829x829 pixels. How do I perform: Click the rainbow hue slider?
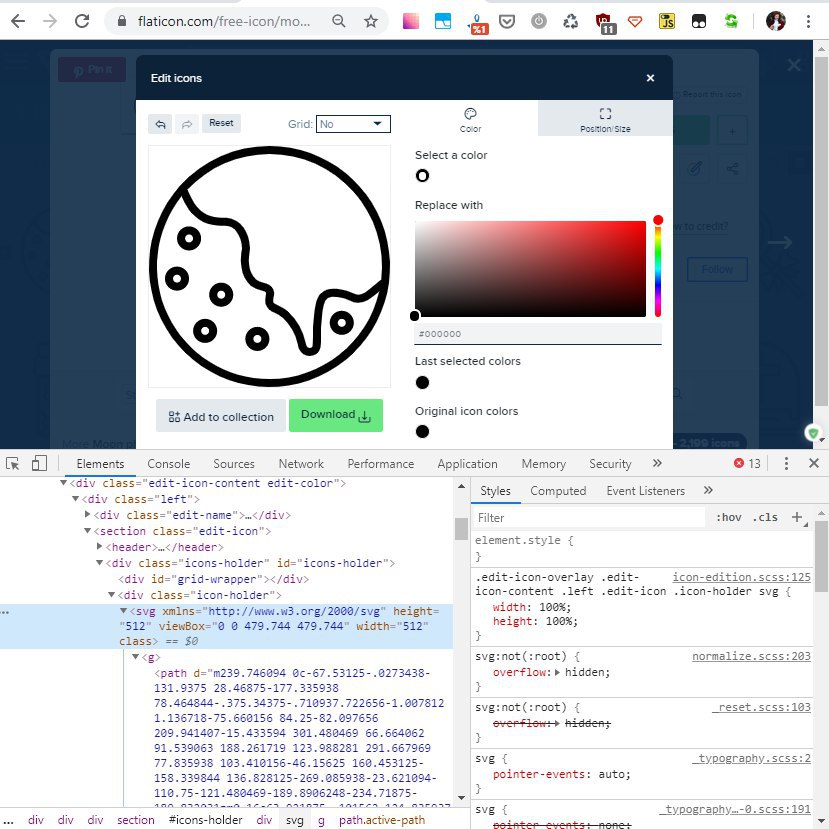pos(658,269)
